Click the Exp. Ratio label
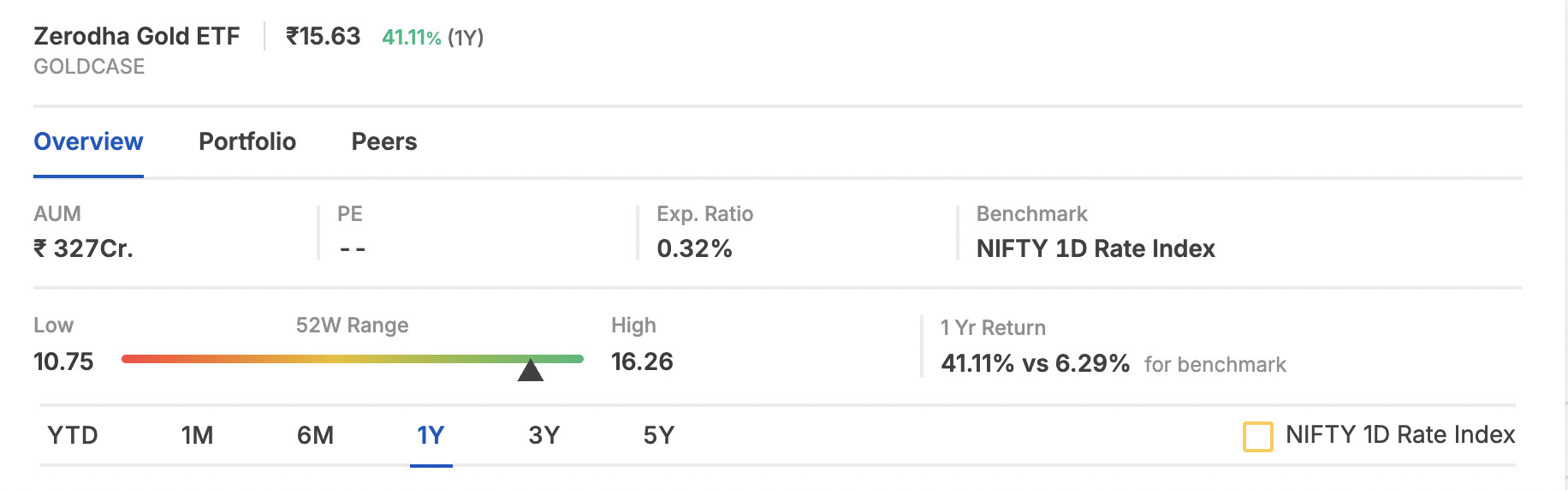Image resolution: width=1568 pixels, height=490 pixels. pyautogui.click(x=704, y=214)
